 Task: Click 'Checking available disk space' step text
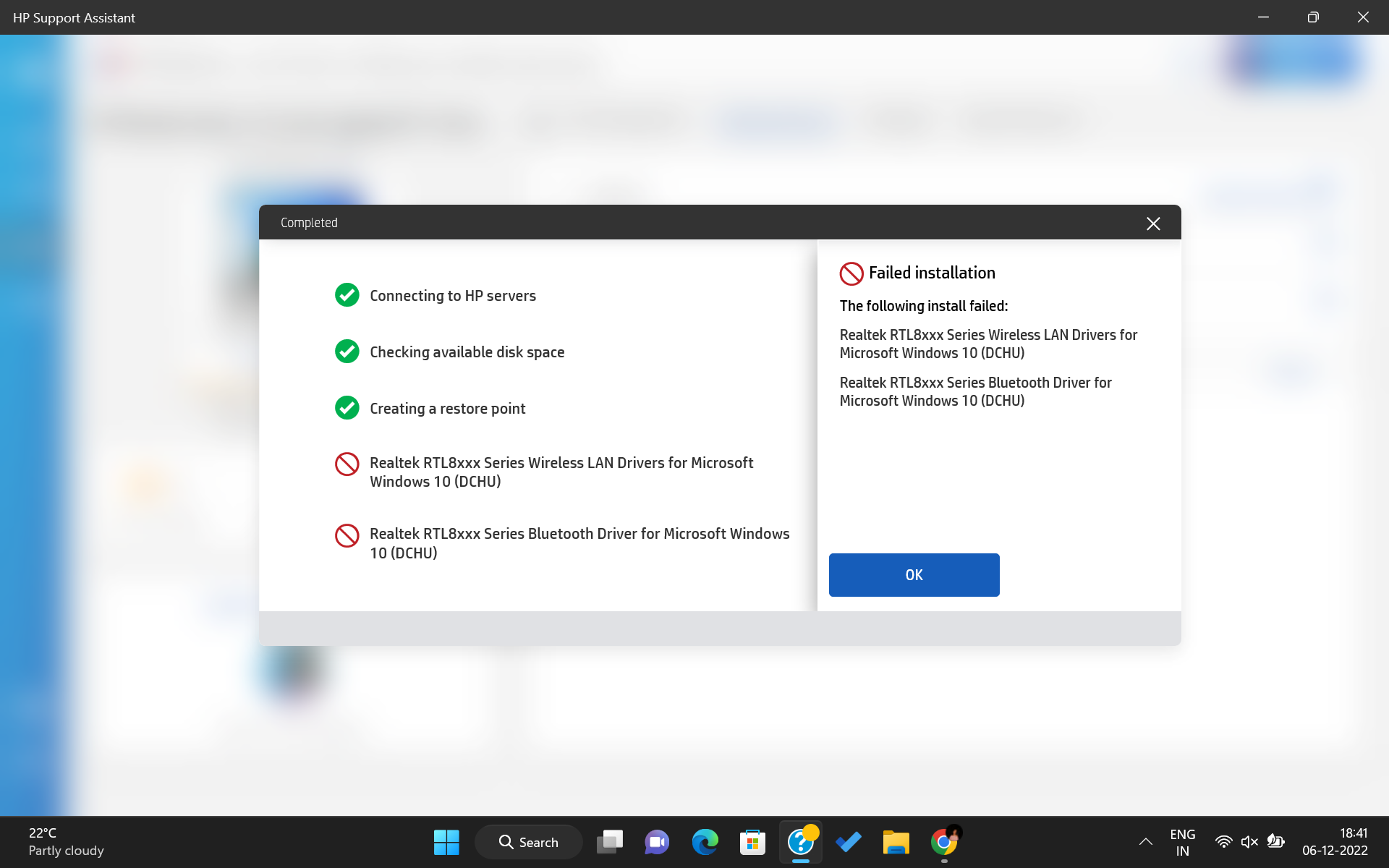click(467, 352)
